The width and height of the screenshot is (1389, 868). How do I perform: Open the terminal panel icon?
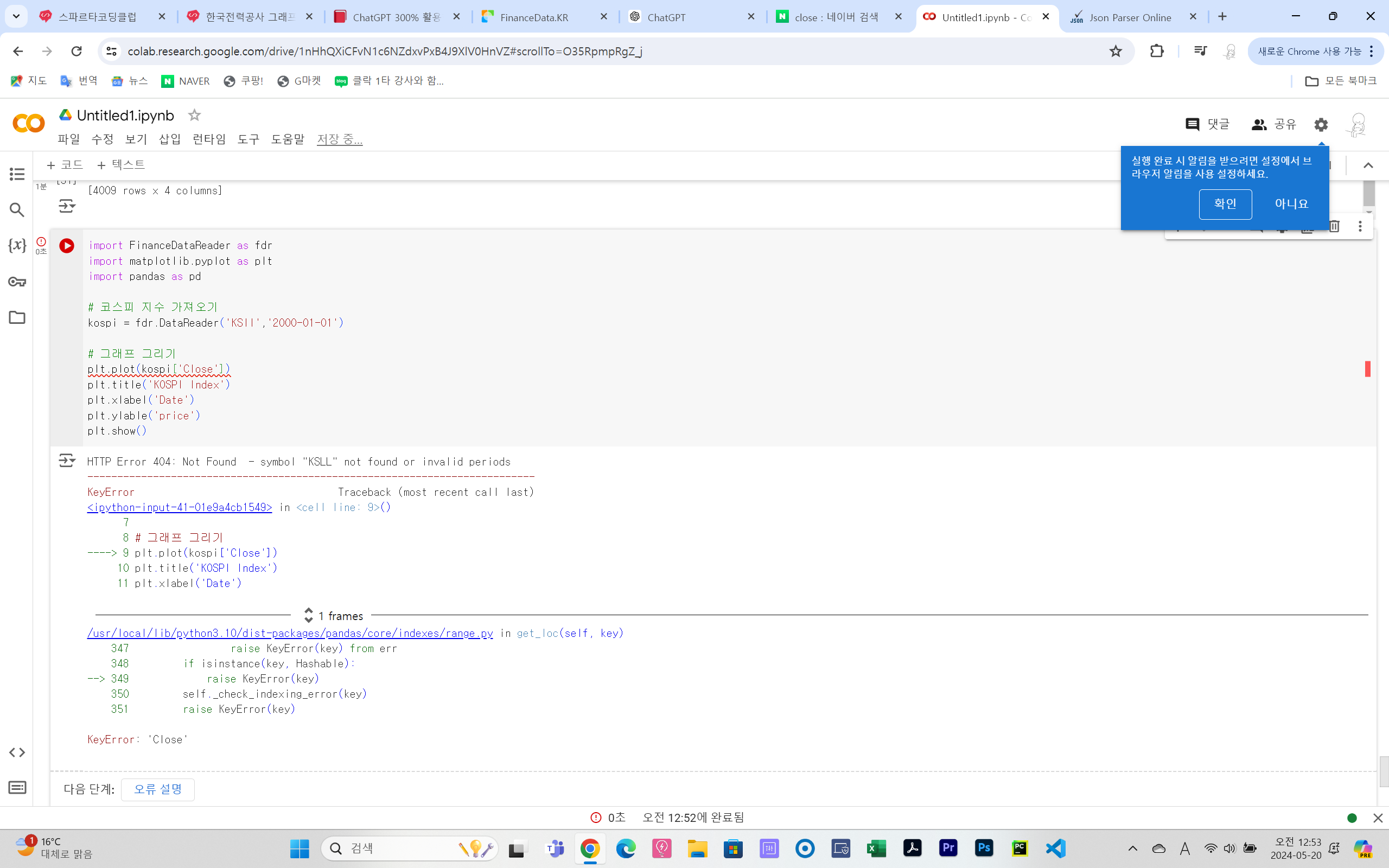pyautogui.click(x=17, y=788)
